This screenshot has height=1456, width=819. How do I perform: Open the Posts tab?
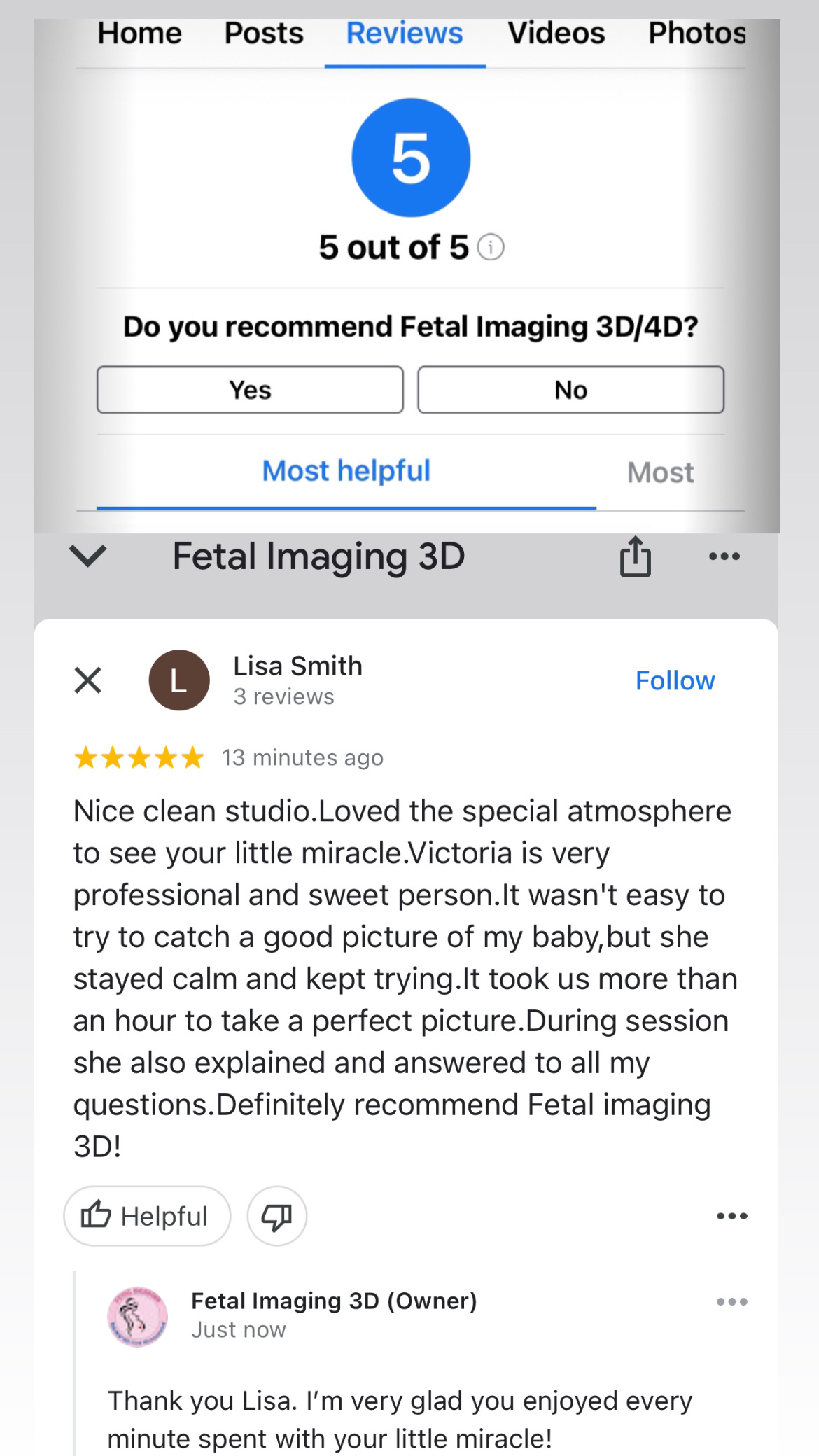[x=264, y=34]
